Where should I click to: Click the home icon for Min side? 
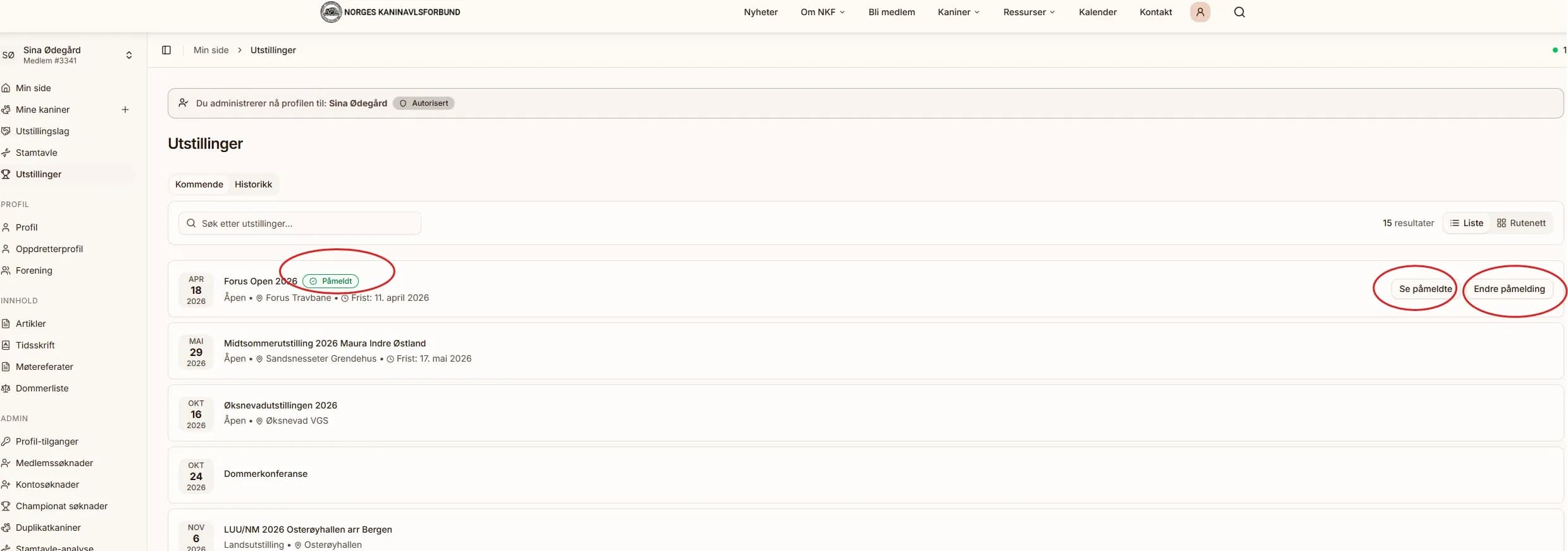click(6, 88)
